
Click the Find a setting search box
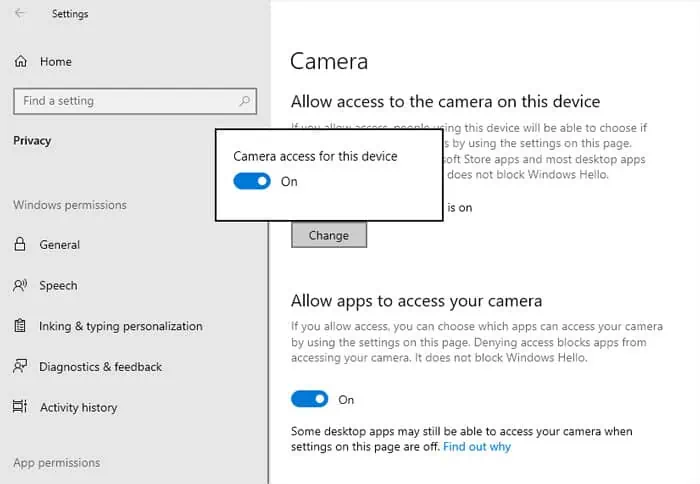tap(135, 101)
